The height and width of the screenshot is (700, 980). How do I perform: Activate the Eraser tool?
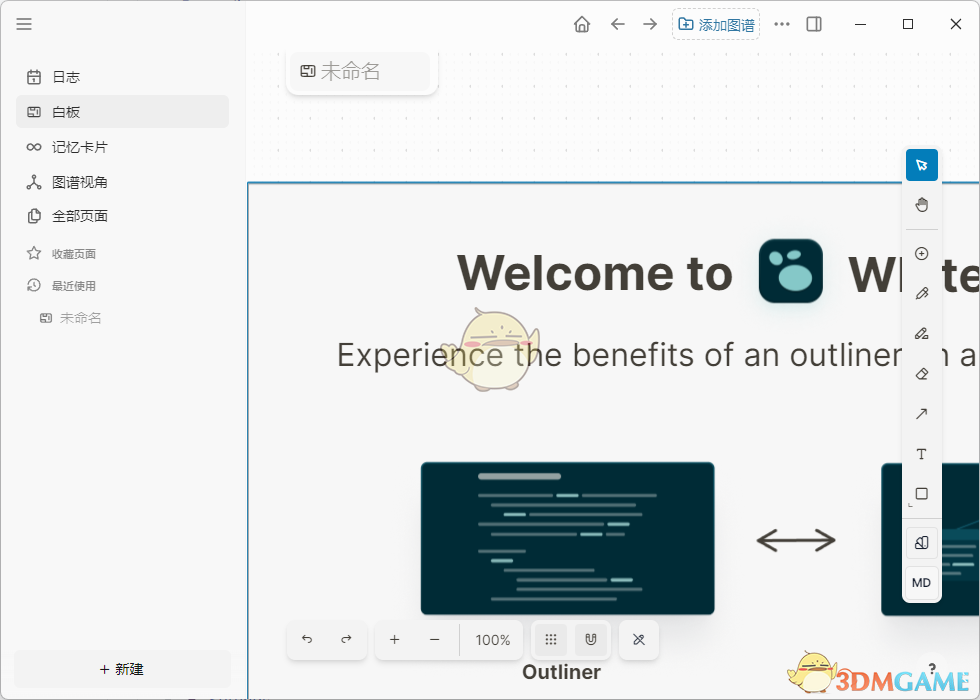tap(921, 374)
